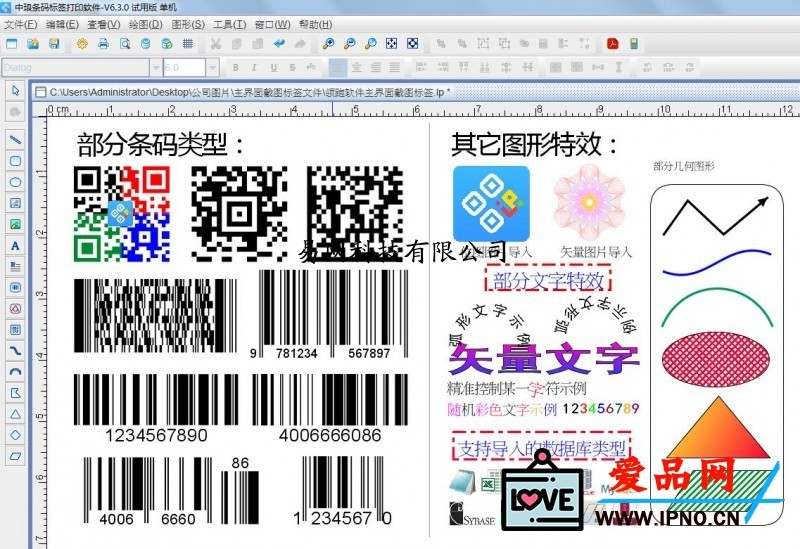Toggle center text alignment
Screen dimensions: 800x549
[357, 67]
